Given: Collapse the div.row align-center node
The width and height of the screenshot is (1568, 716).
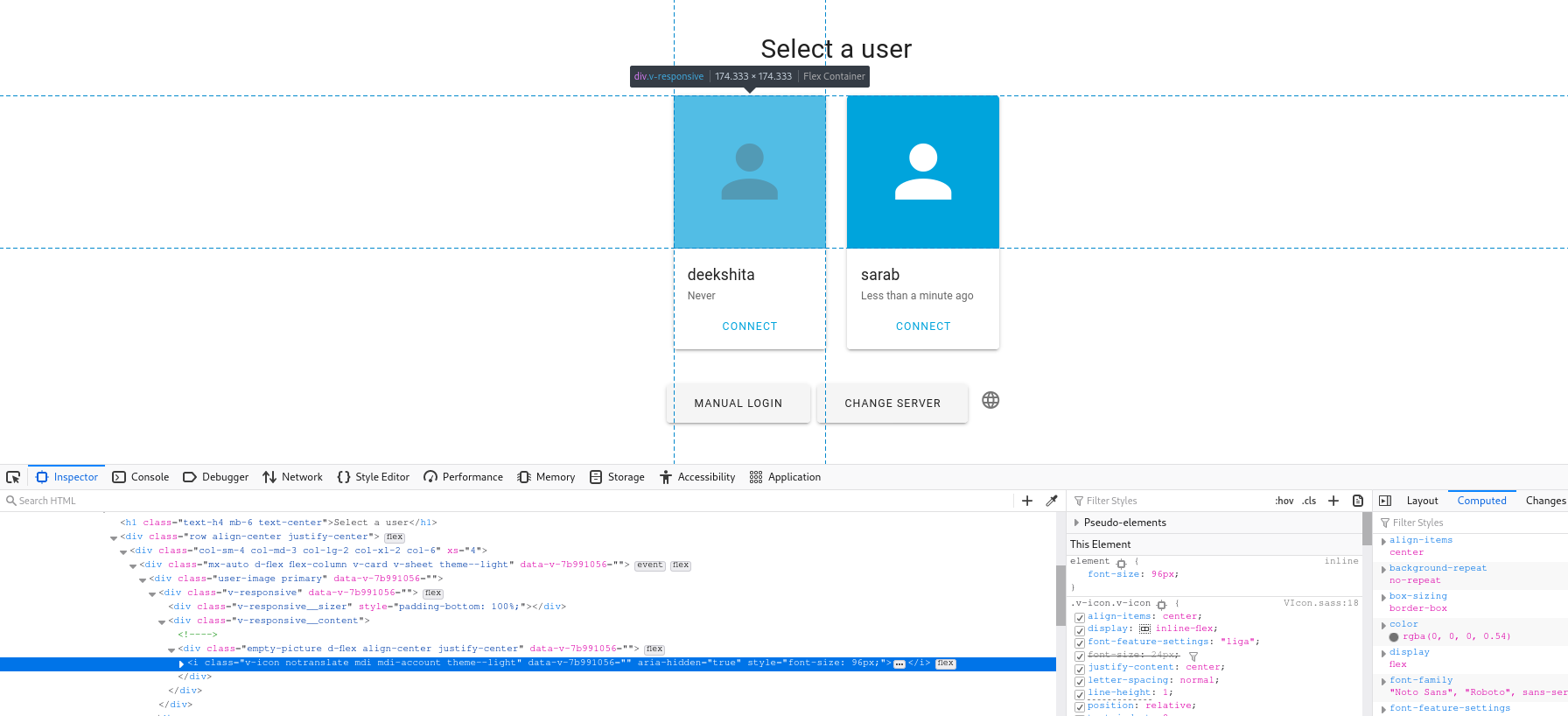Looking at the screenshot, I should pyautogui.click(x=114, y=537).
